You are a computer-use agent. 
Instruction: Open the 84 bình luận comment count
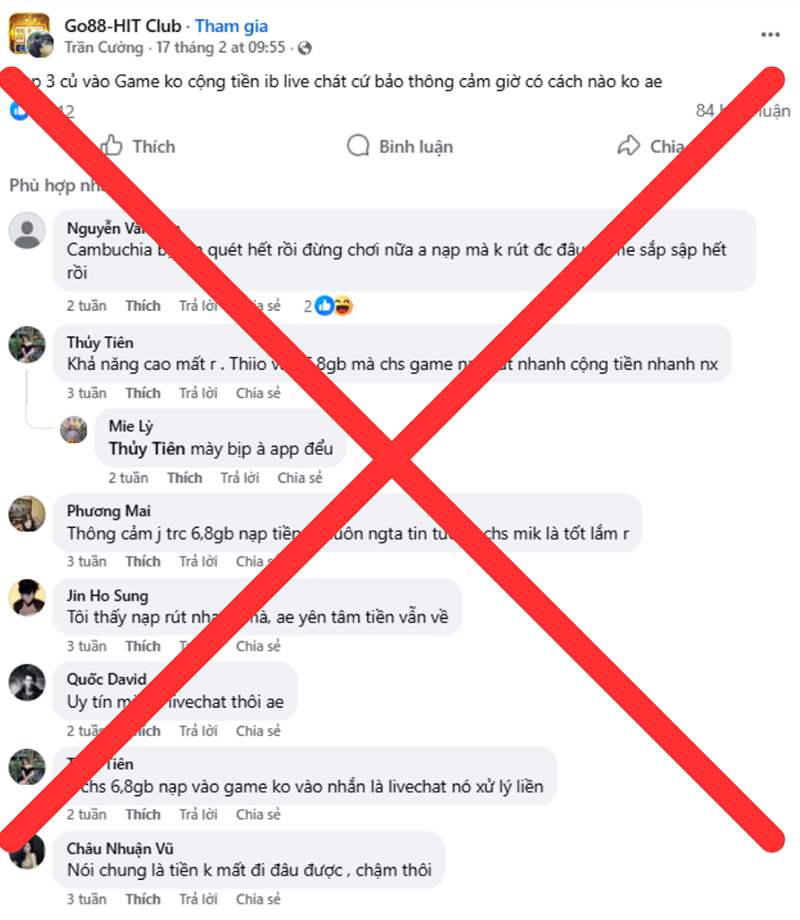click(x=742, y=111)
